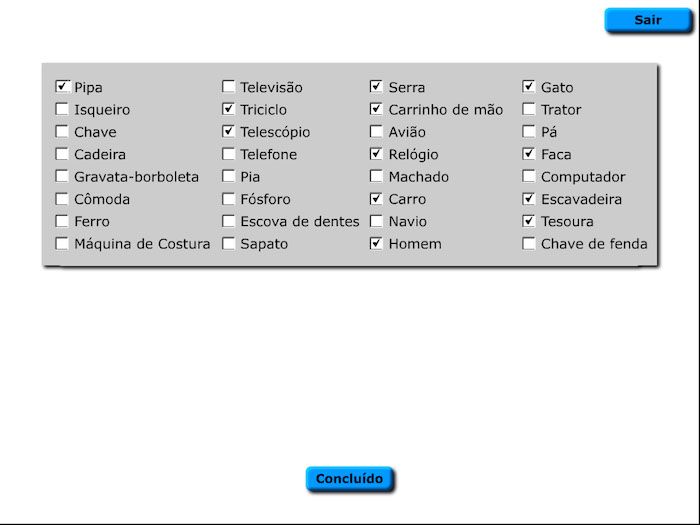
Task: Uncheck the Escavadeira checkbox
Action: coord(529,198)
